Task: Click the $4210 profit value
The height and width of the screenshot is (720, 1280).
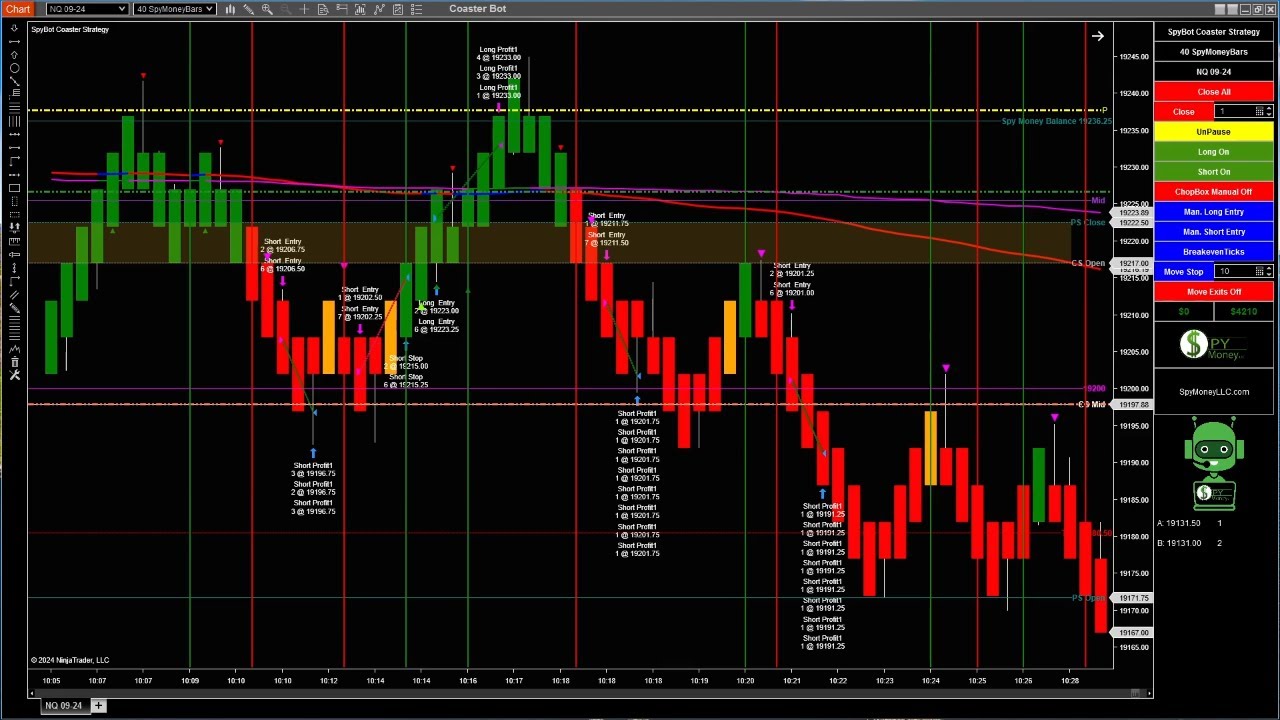Action: [x=1243, y=311]
